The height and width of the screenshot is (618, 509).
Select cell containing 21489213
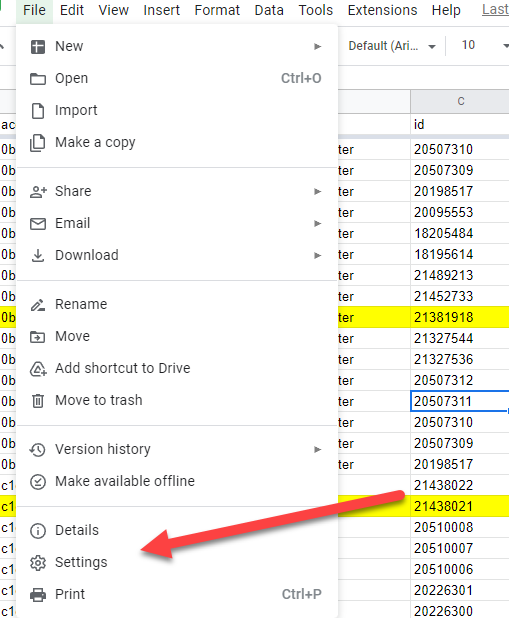[460, 275]
